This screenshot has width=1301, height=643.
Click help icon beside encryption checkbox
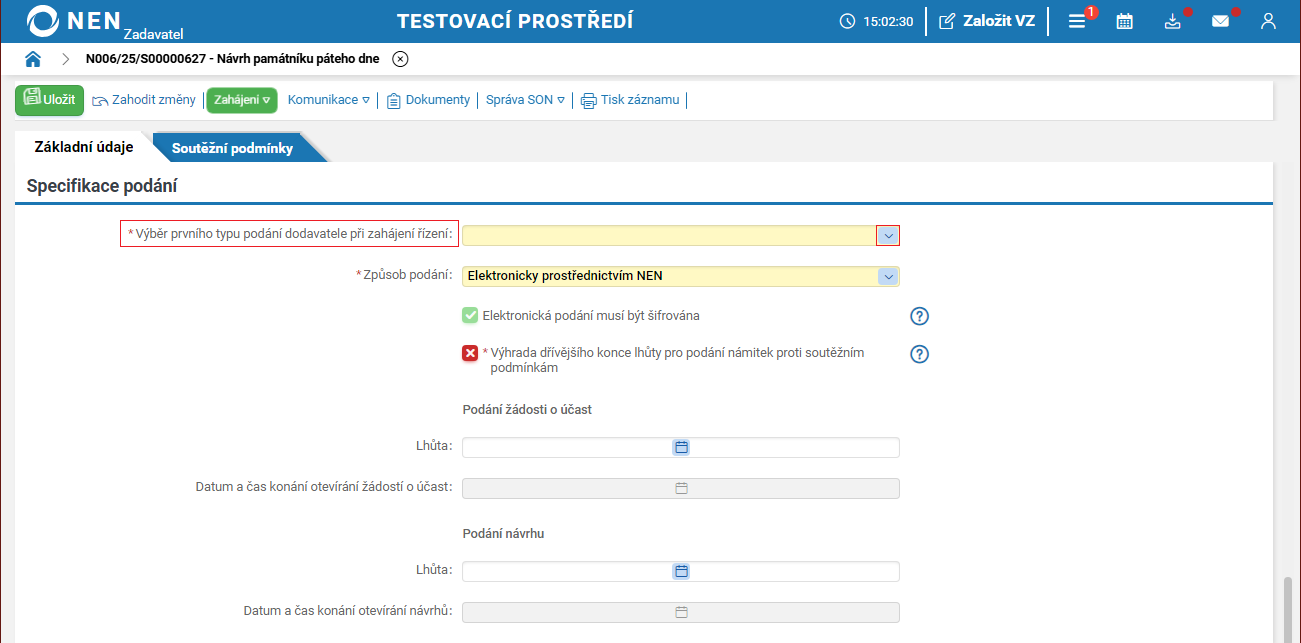coord(920,316)
